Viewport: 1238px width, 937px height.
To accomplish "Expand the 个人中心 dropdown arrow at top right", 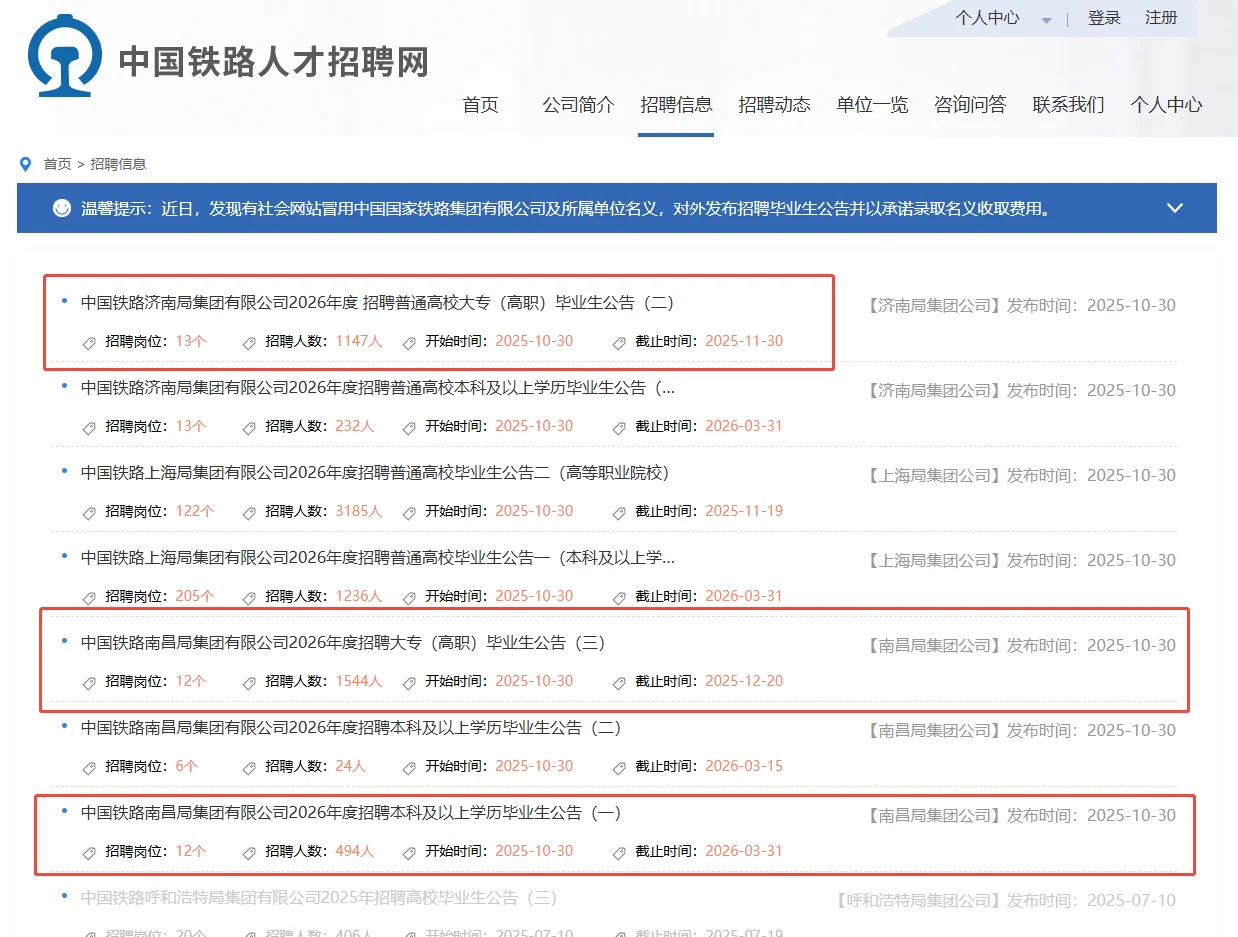I will [1046, 18].
